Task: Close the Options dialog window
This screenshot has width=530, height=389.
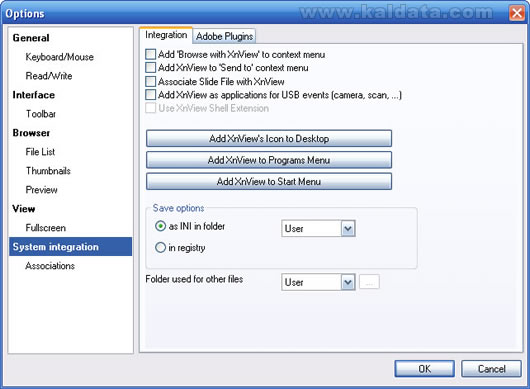Action: pos(517,13)
